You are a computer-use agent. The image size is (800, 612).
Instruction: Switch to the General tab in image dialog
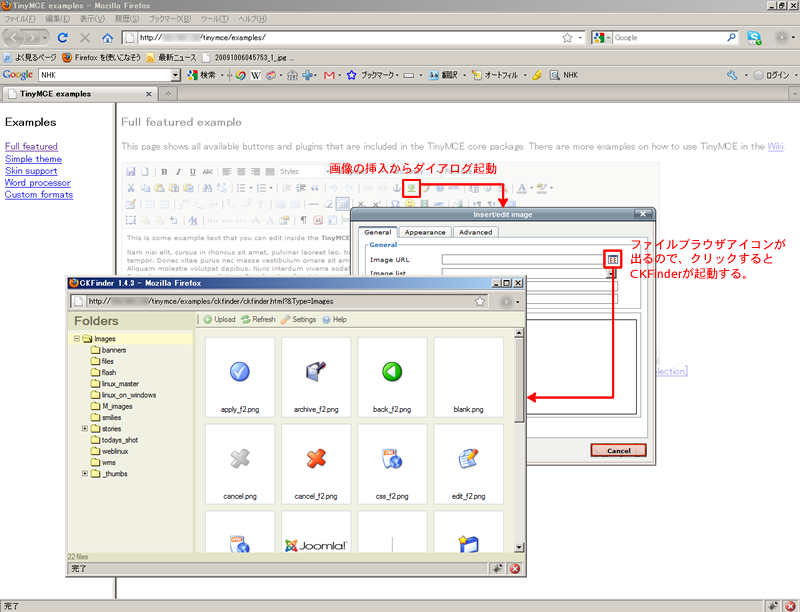[x=378, y=232]
